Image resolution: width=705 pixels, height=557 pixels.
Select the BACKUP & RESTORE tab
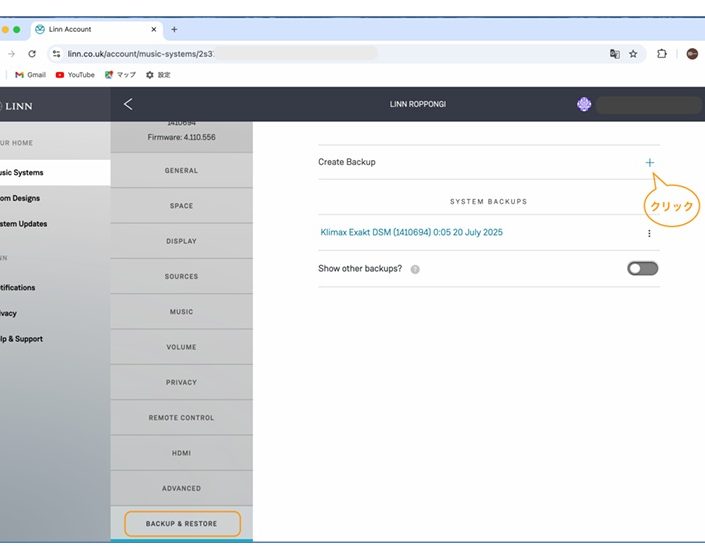(182, 524)
